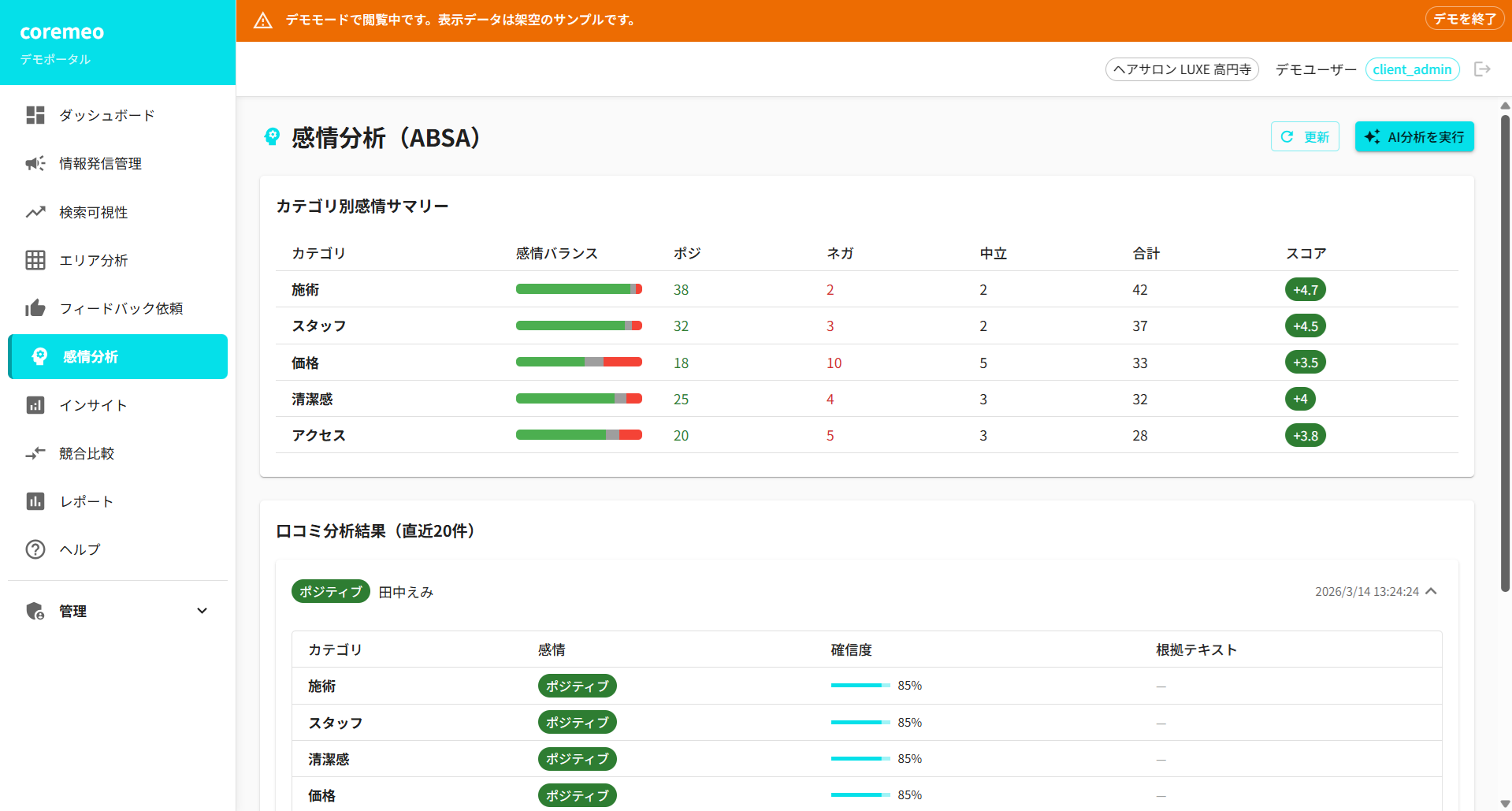1512x811 pixels.
Task: Go to 検索可視性 page
Action: (x=118, y=212)
